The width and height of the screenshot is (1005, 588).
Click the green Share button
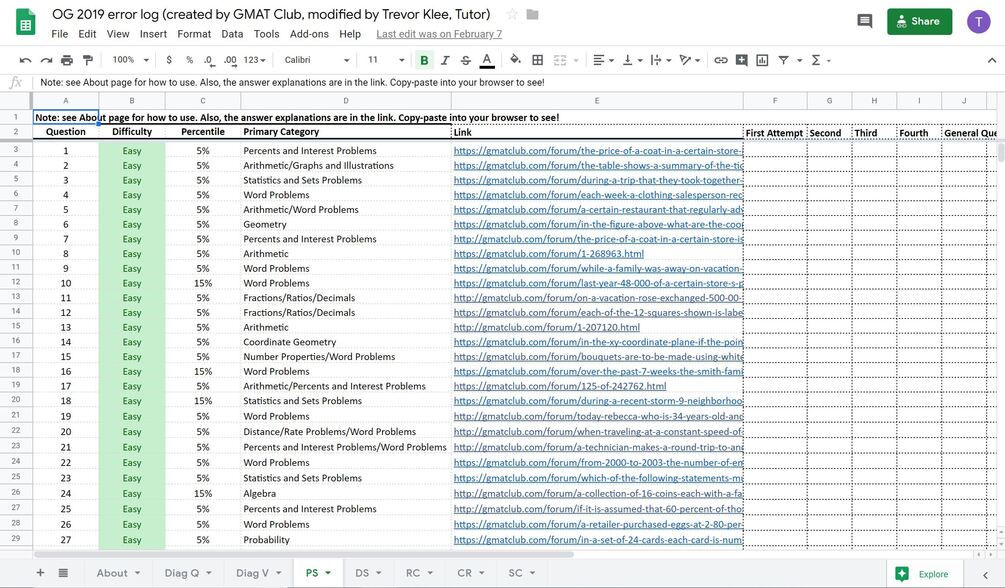920,21
